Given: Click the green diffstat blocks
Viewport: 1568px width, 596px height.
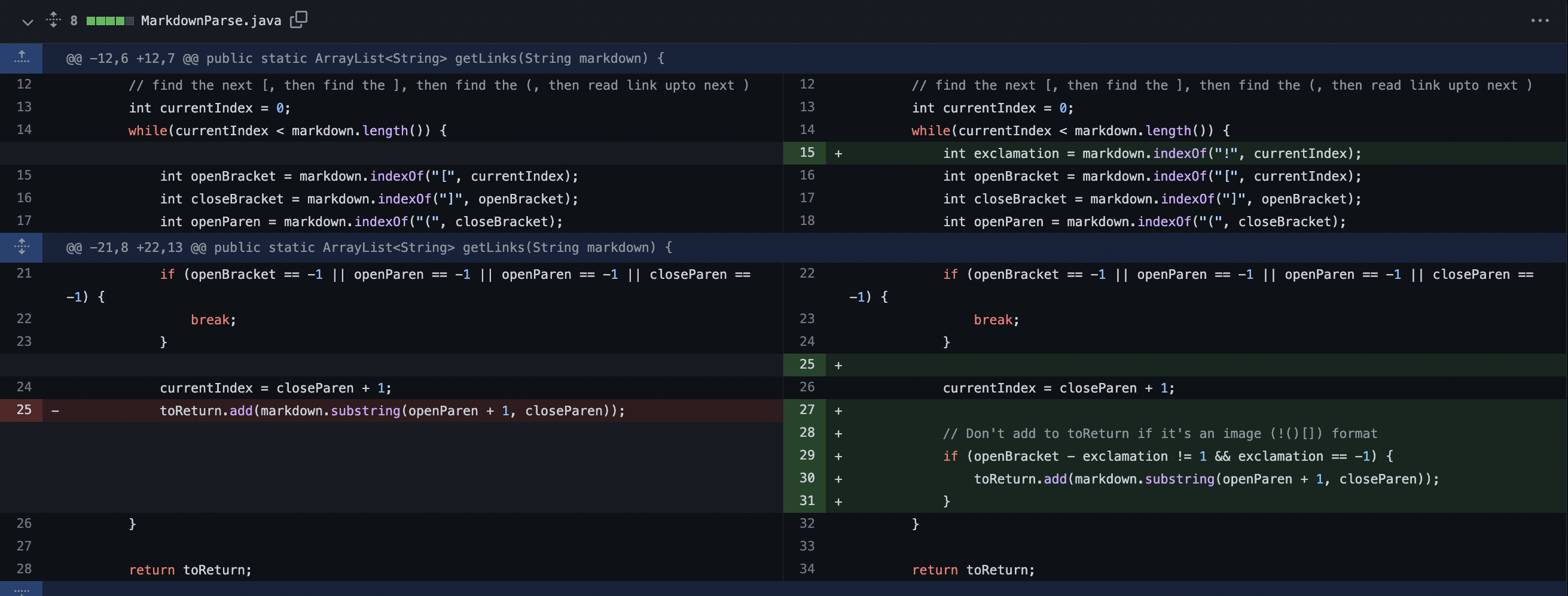Looking at the screenshot, I should [109, 21].
